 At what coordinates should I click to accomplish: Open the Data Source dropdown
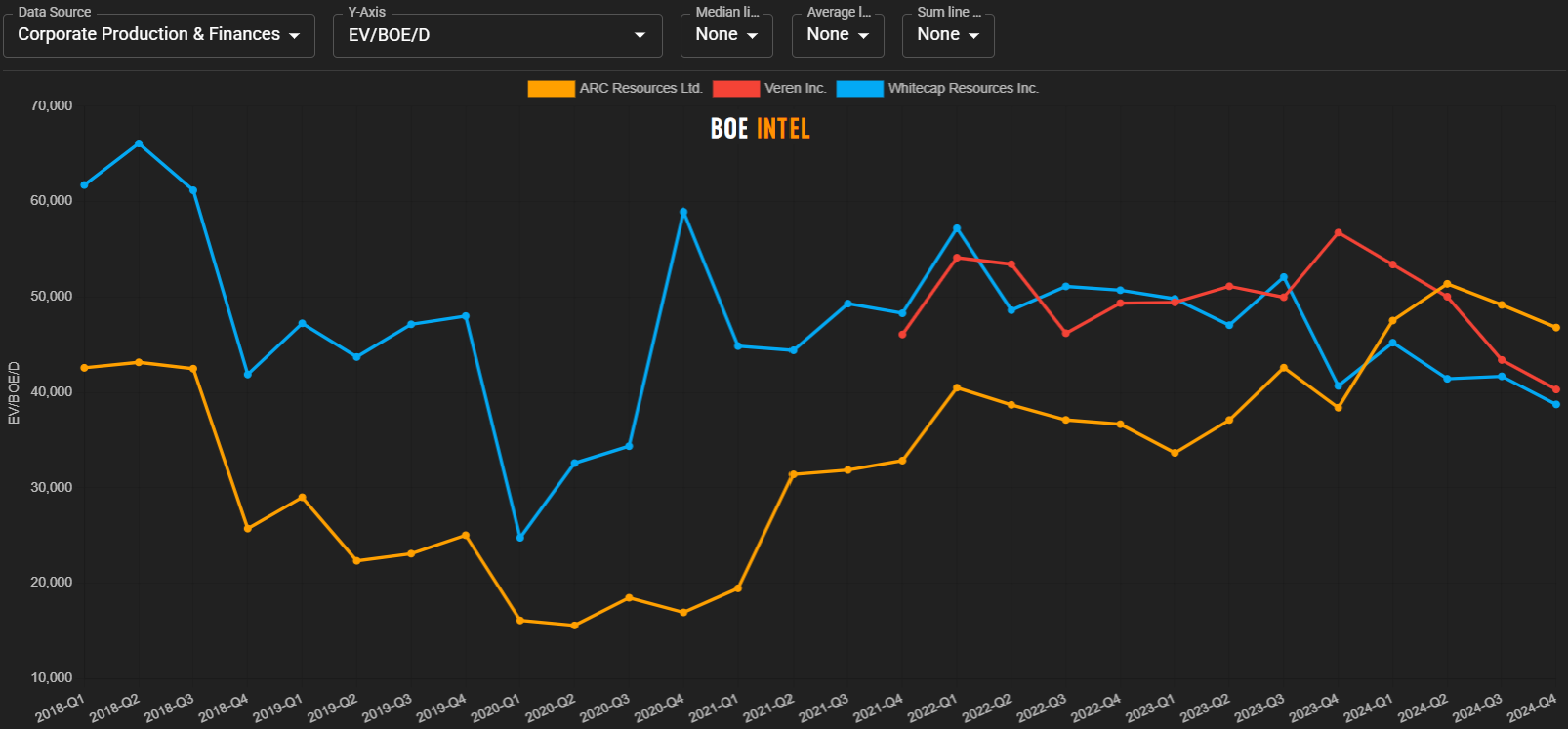click(x=159, y=35)
